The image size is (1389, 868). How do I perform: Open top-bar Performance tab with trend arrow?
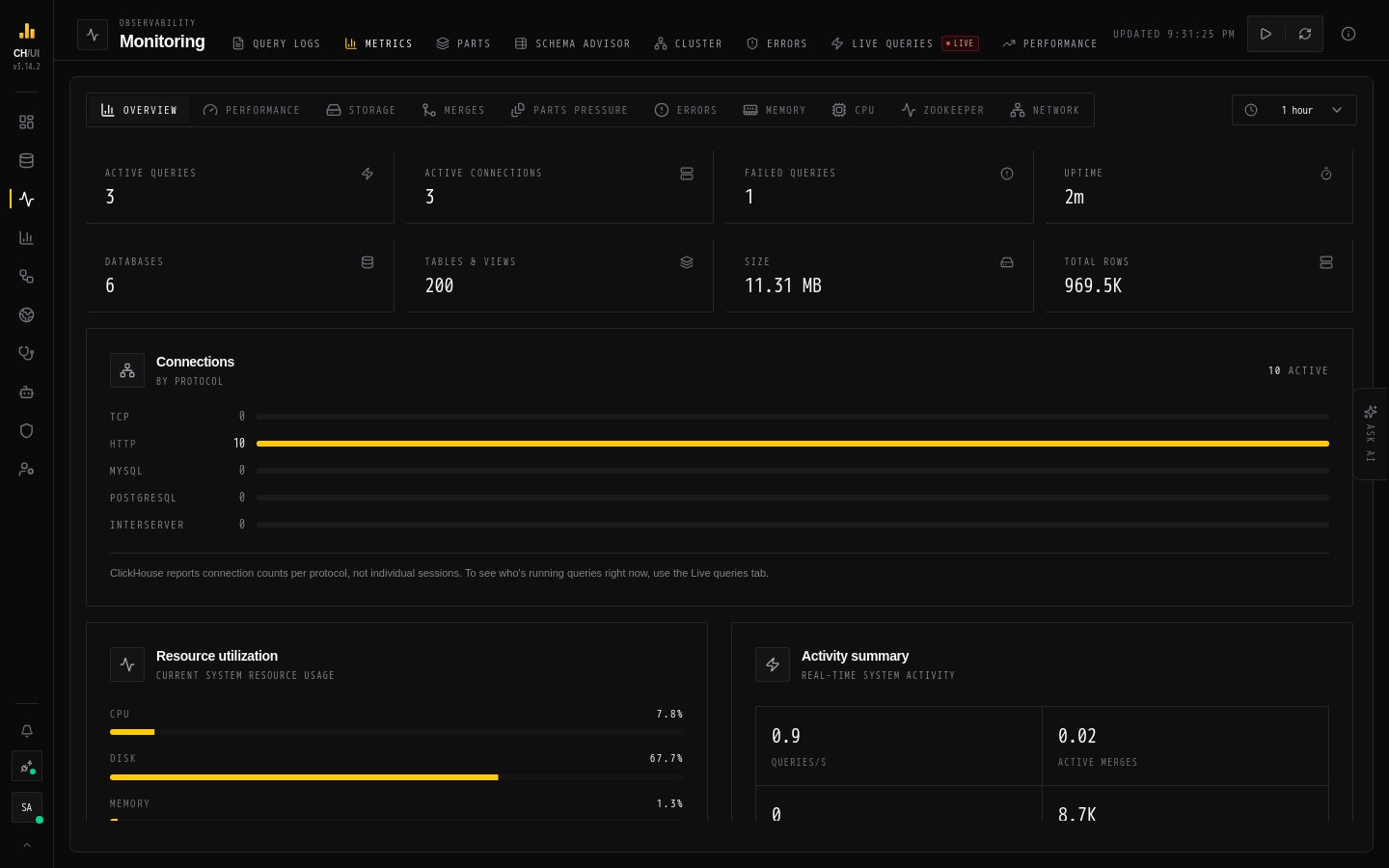point(1049,43)
